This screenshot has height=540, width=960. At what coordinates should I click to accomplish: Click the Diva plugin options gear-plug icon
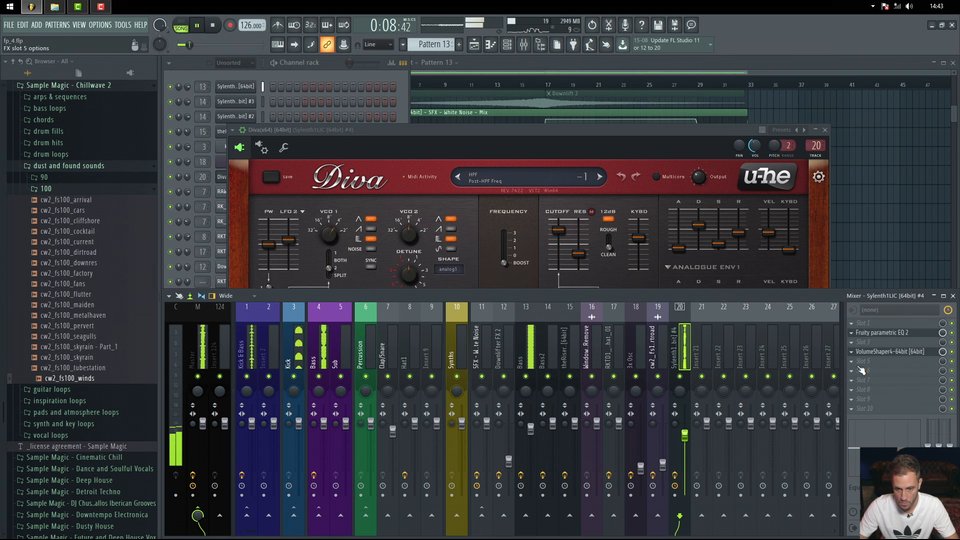261,147
